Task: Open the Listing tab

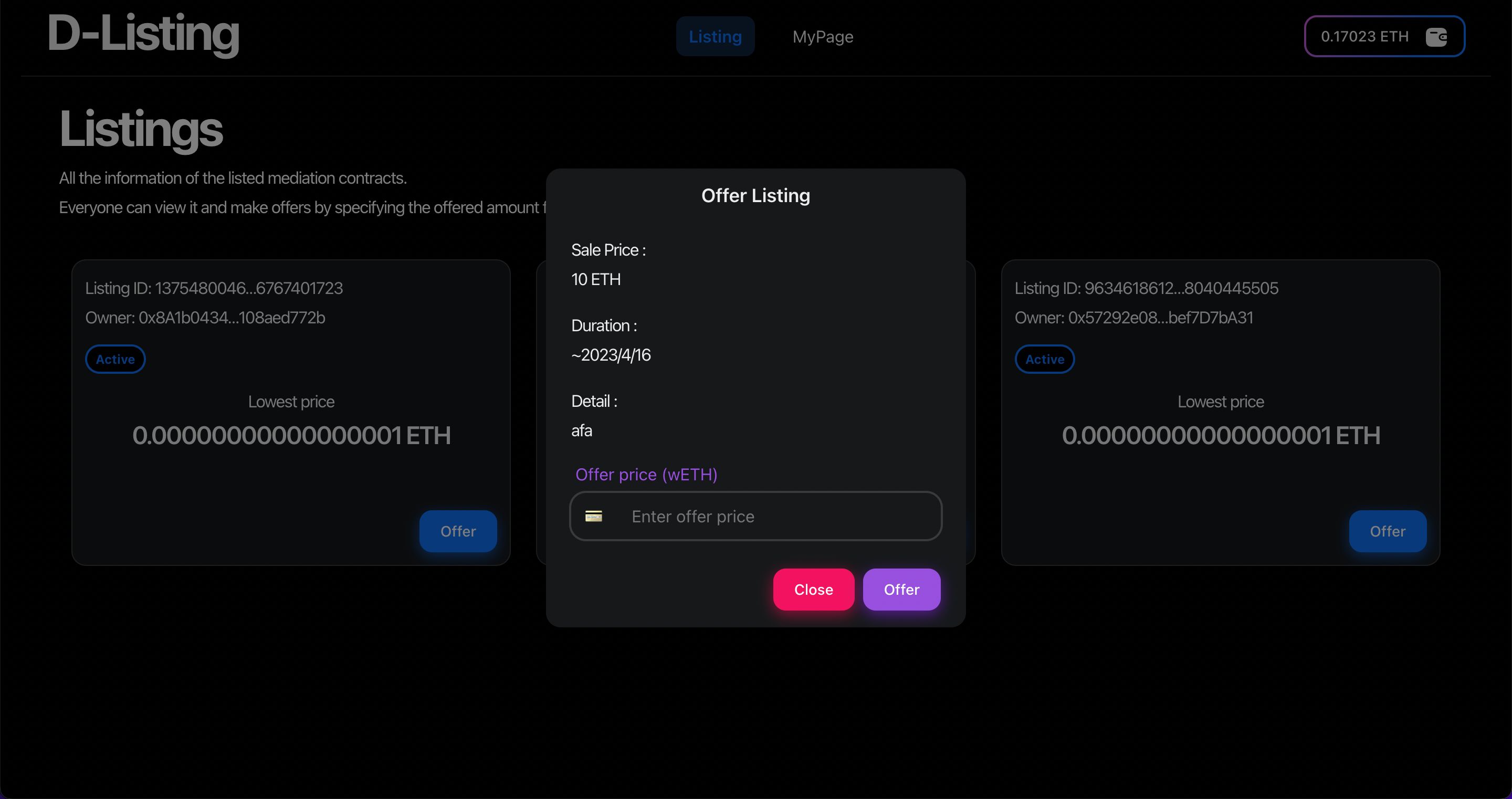Action: point(715,36)
